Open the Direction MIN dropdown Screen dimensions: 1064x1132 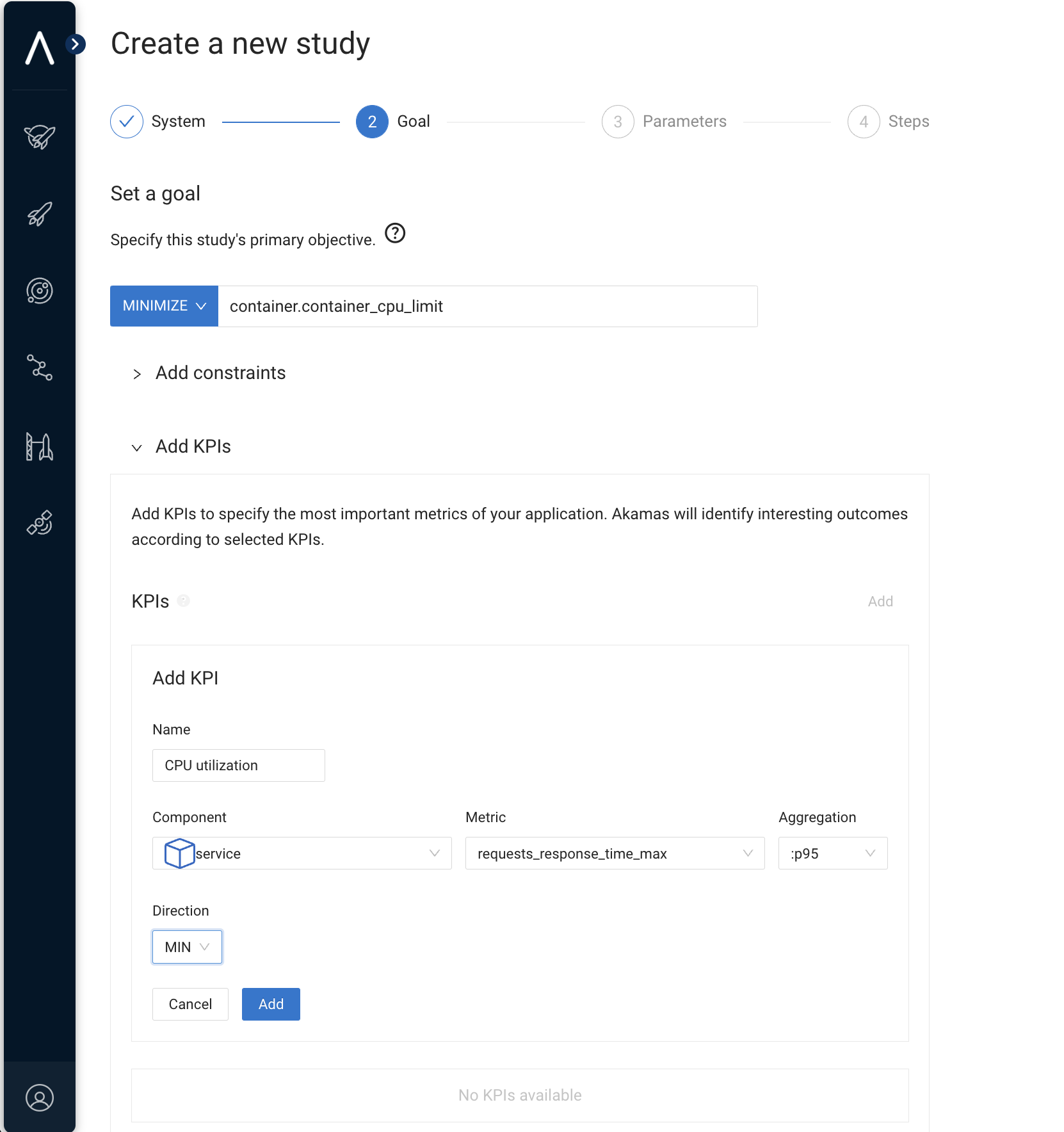click(x=187, y=947)
